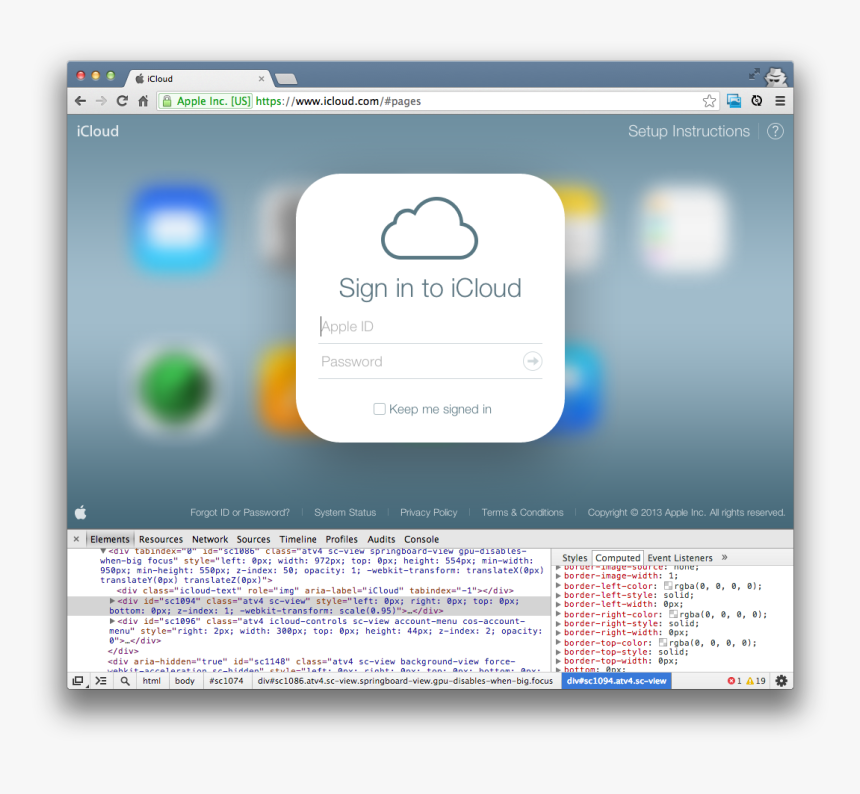Screen dimensions: 860x794
Task: Focus the Password field
Action: tap(420, 361)
